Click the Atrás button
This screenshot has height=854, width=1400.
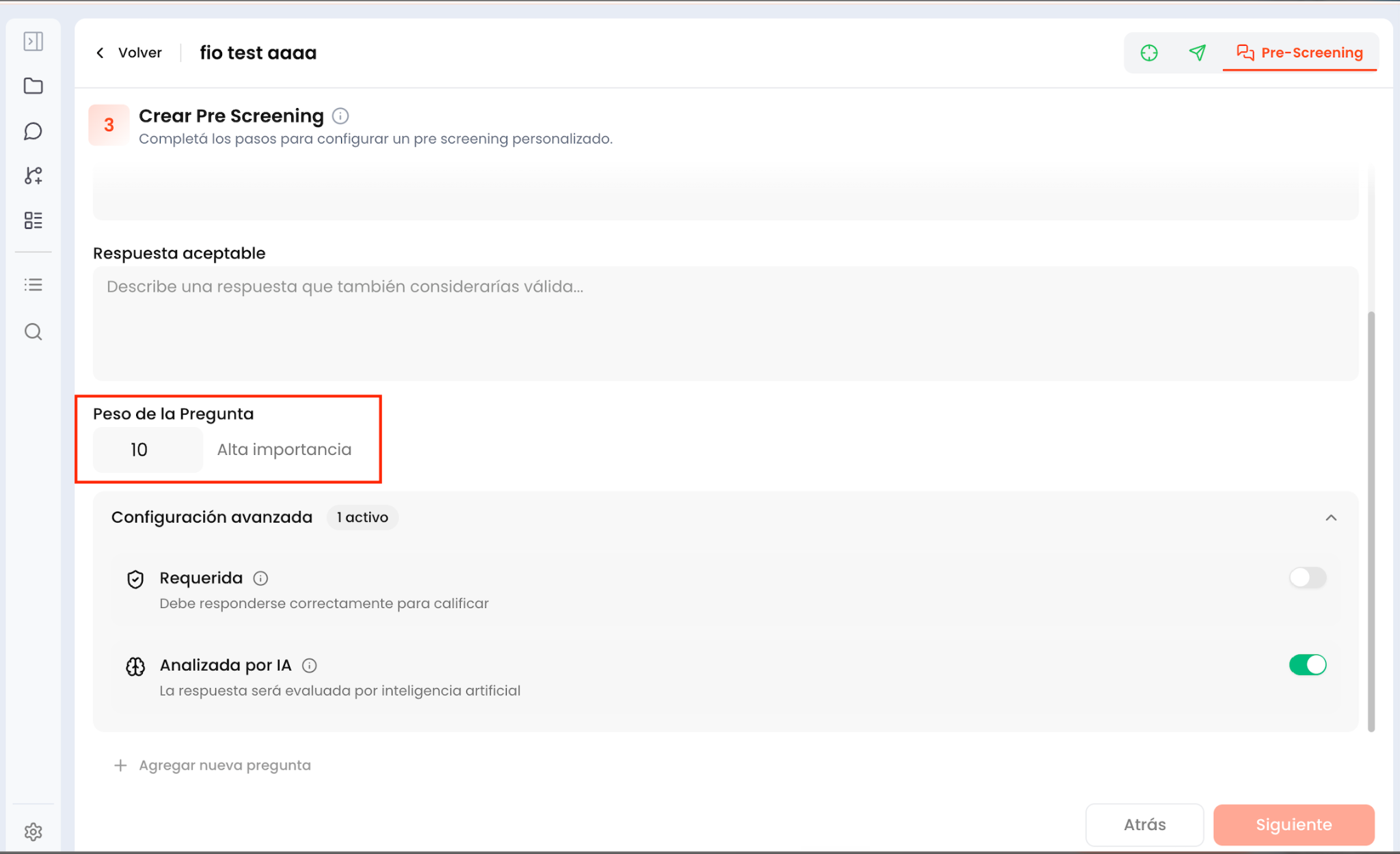(1144, 825)
